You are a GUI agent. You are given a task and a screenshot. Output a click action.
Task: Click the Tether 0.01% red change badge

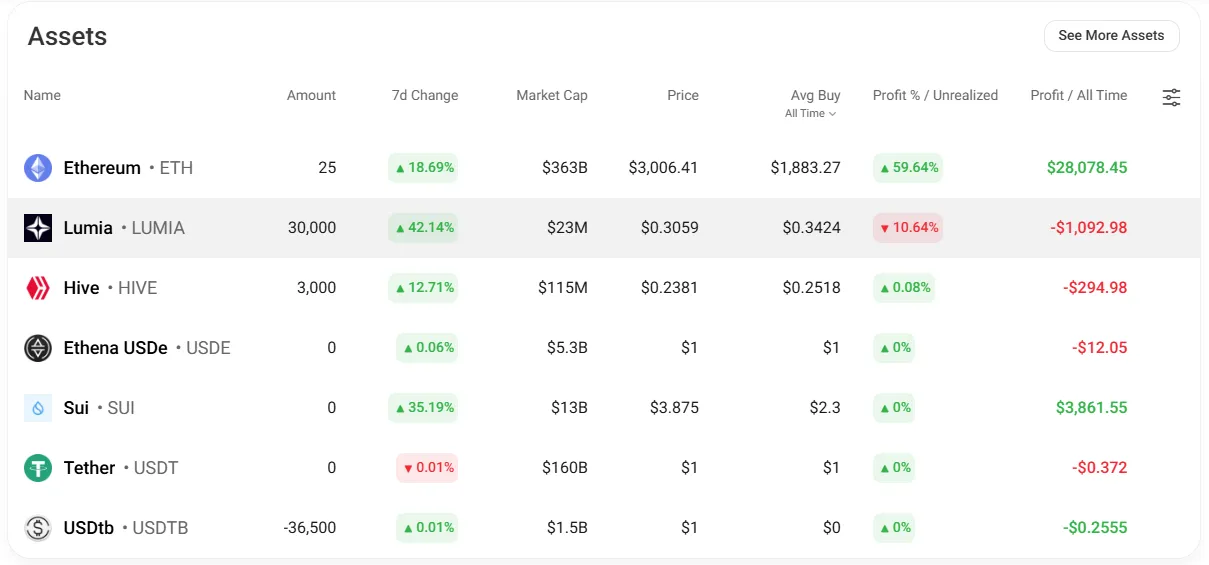click(x=427, y=468)
